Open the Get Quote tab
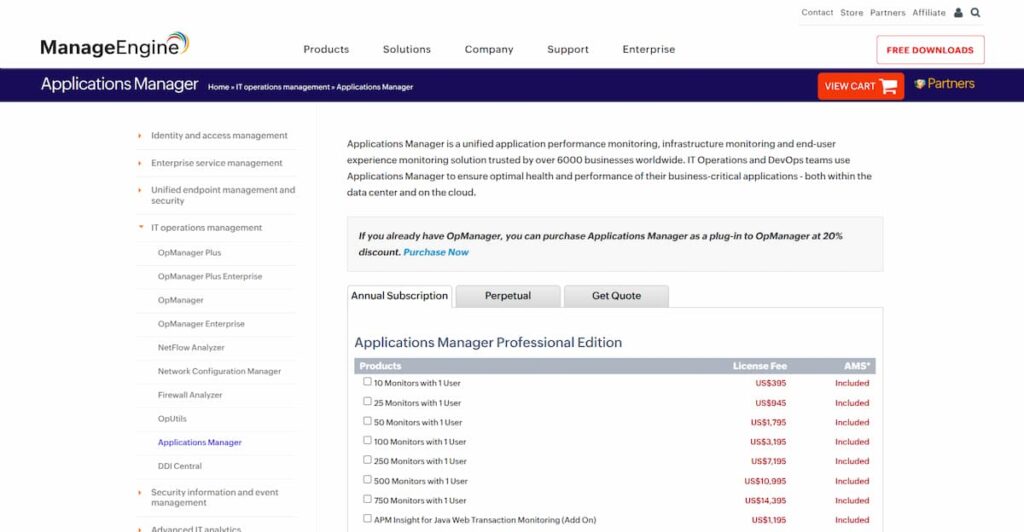This screenshot has height=532, width=1024. 616,296
